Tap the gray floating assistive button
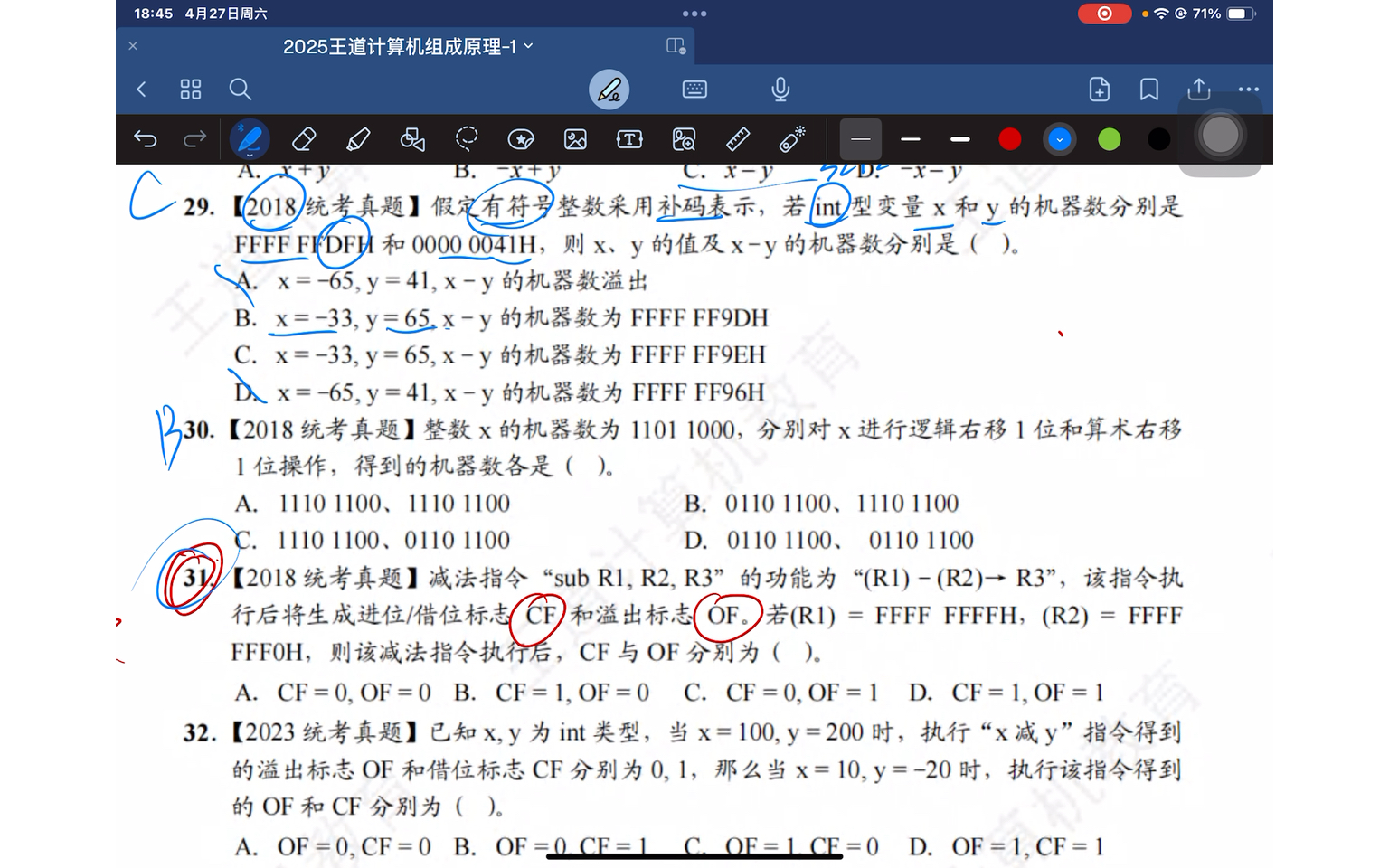 [1220, 136]
